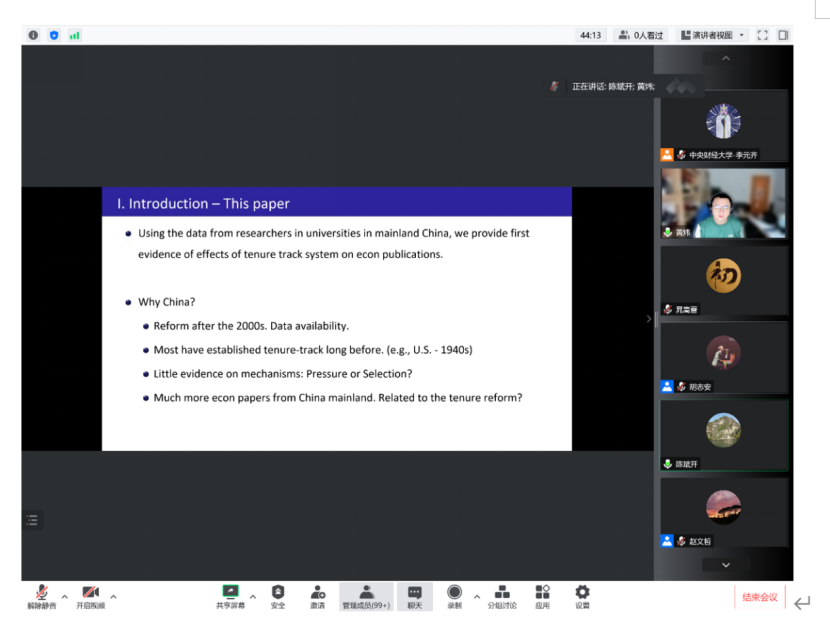Open Breakout Rooms (分组讨论)
Viewport: 830px width, 632px height.
pos(502,595)
